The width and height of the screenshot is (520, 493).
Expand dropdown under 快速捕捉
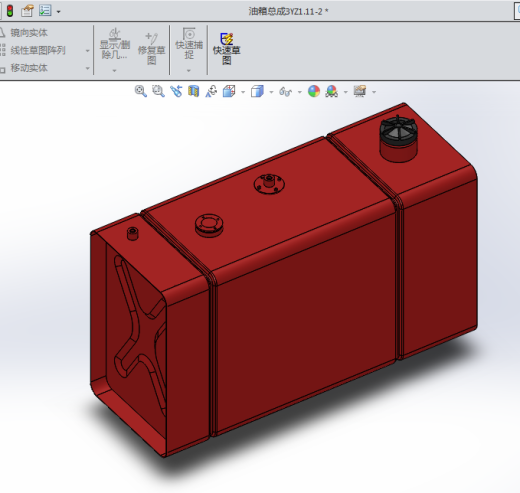[189, 71]
